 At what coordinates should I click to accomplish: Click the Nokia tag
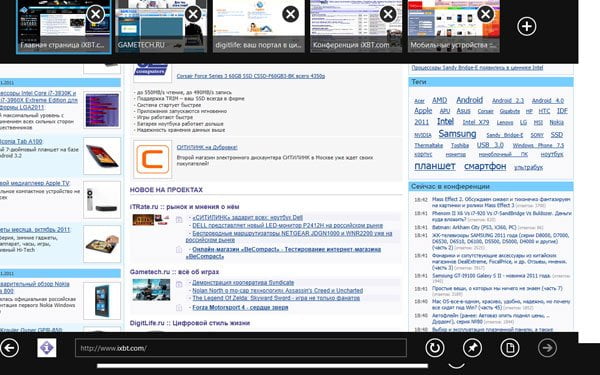pos(556,122)
